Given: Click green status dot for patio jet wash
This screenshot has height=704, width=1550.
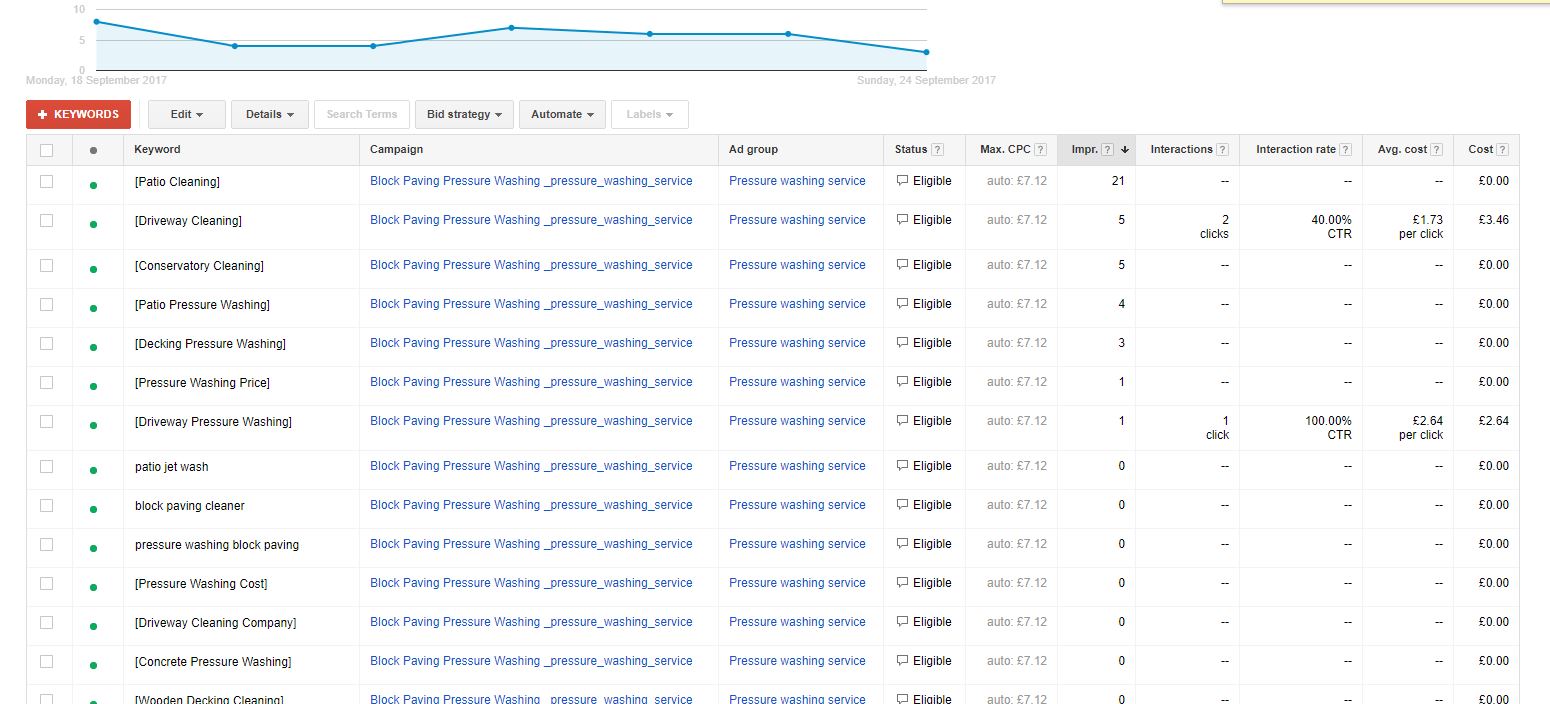Looking at the screenshot, I should pyautogui.click(x=93, y=470).
